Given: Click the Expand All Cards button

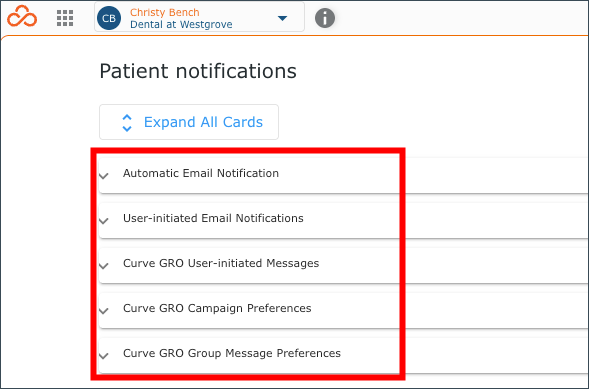Looking at the screenshot, I should point(189,122).
